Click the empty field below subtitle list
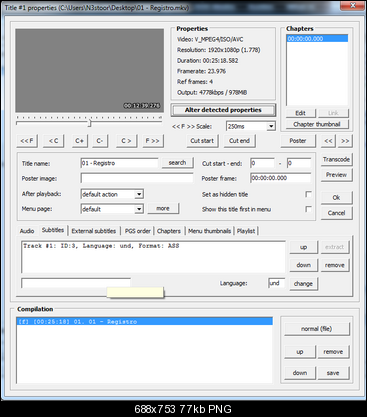This screenshot has height=417, width=367. click(76, 283)
